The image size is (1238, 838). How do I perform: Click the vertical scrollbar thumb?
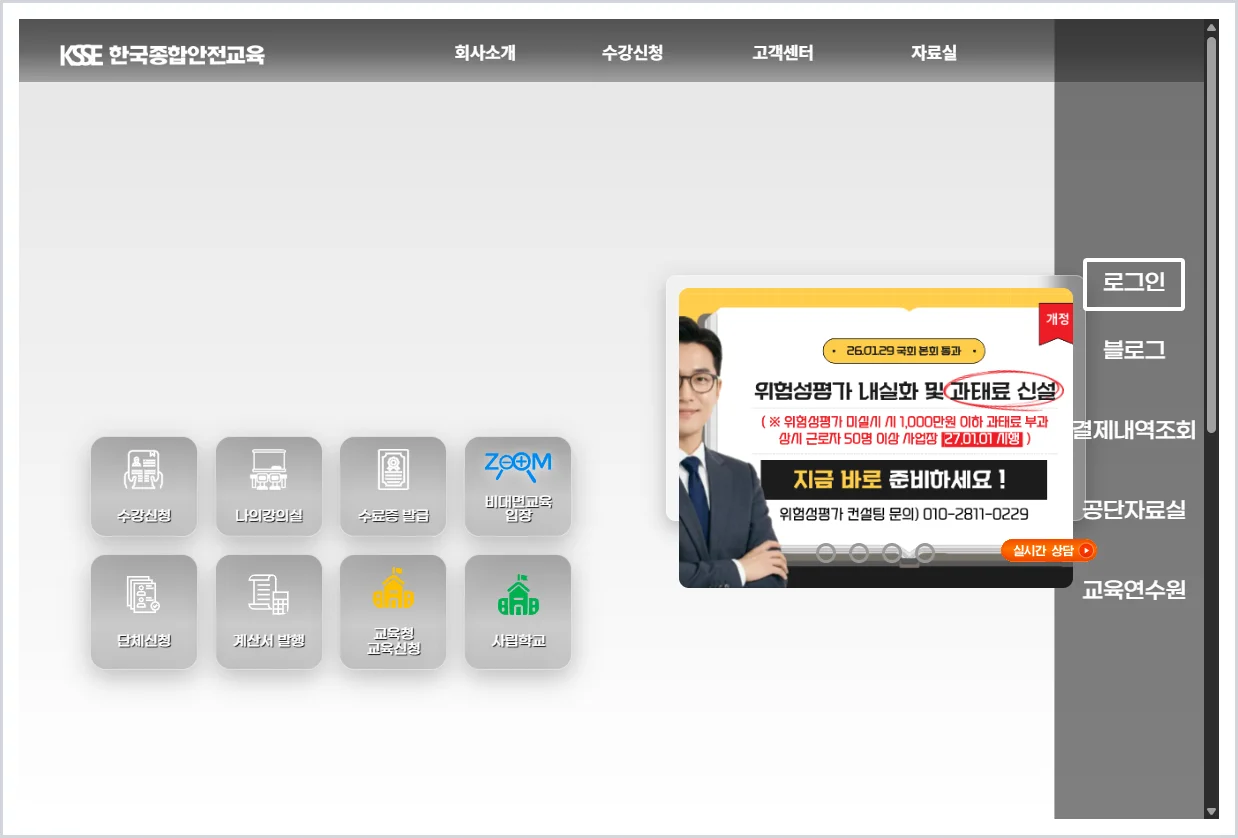pos(1212,235)
